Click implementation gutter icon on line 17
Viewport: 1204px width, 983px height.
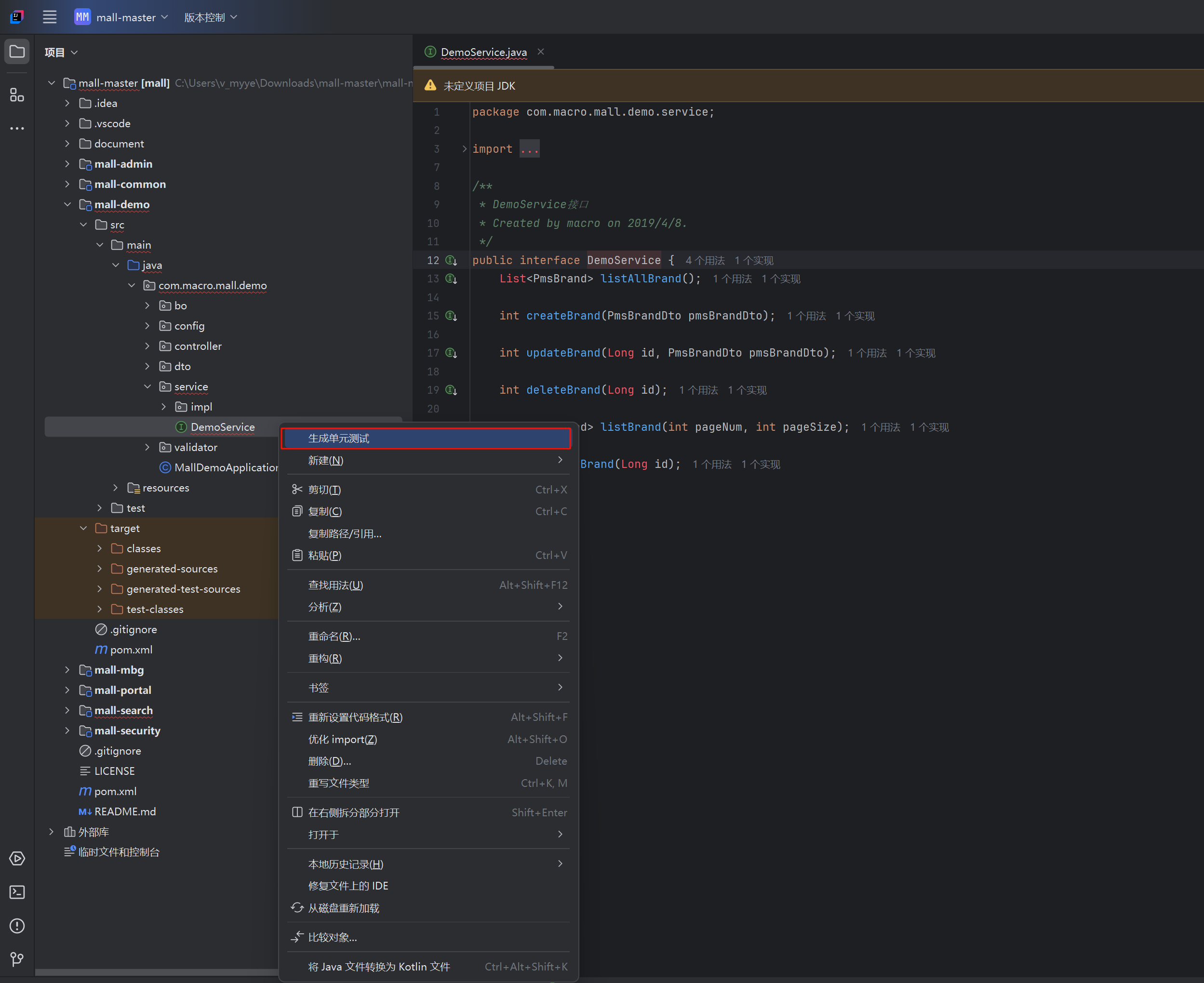click(451, 353)
